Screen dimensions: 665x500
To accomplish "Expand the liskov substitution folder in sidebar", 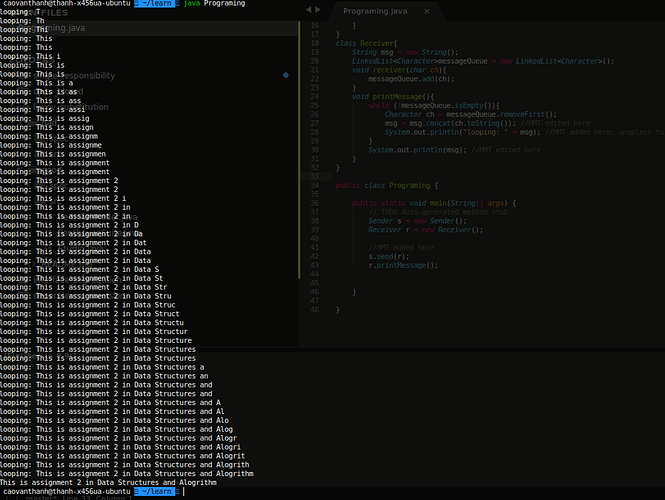I will click(71, 107).
